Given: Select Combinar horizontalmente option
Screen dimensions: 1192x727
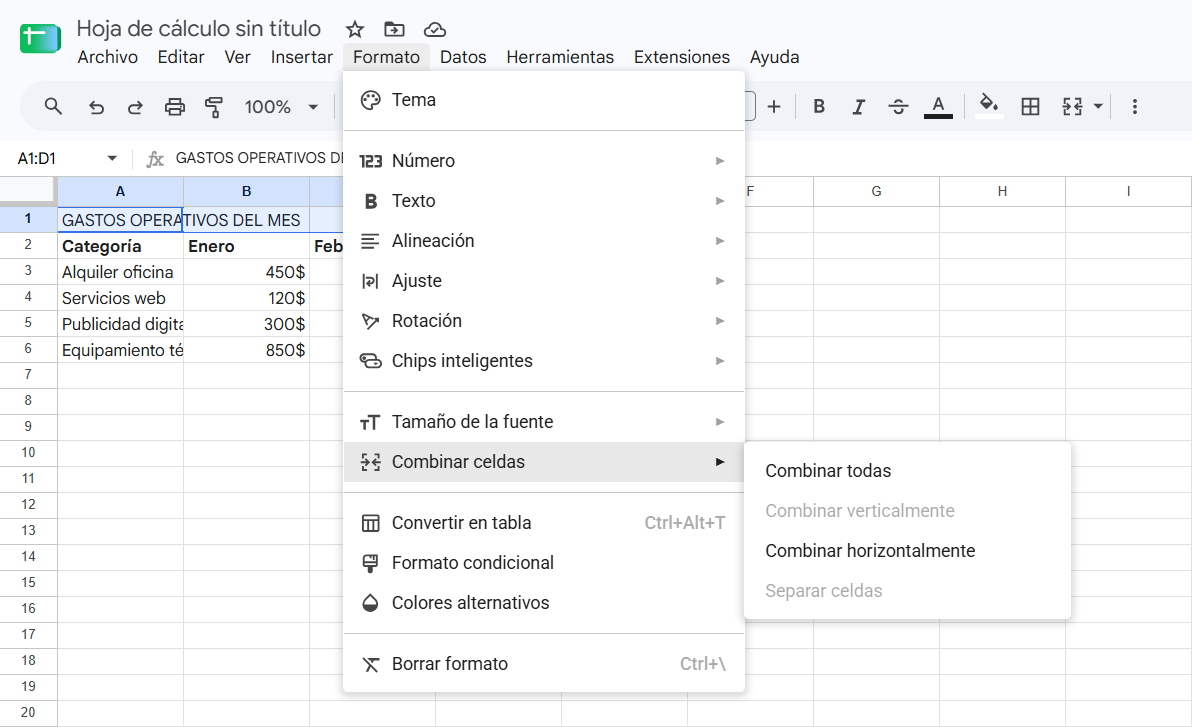Looking at the screenshot, I should pos(907,551).
